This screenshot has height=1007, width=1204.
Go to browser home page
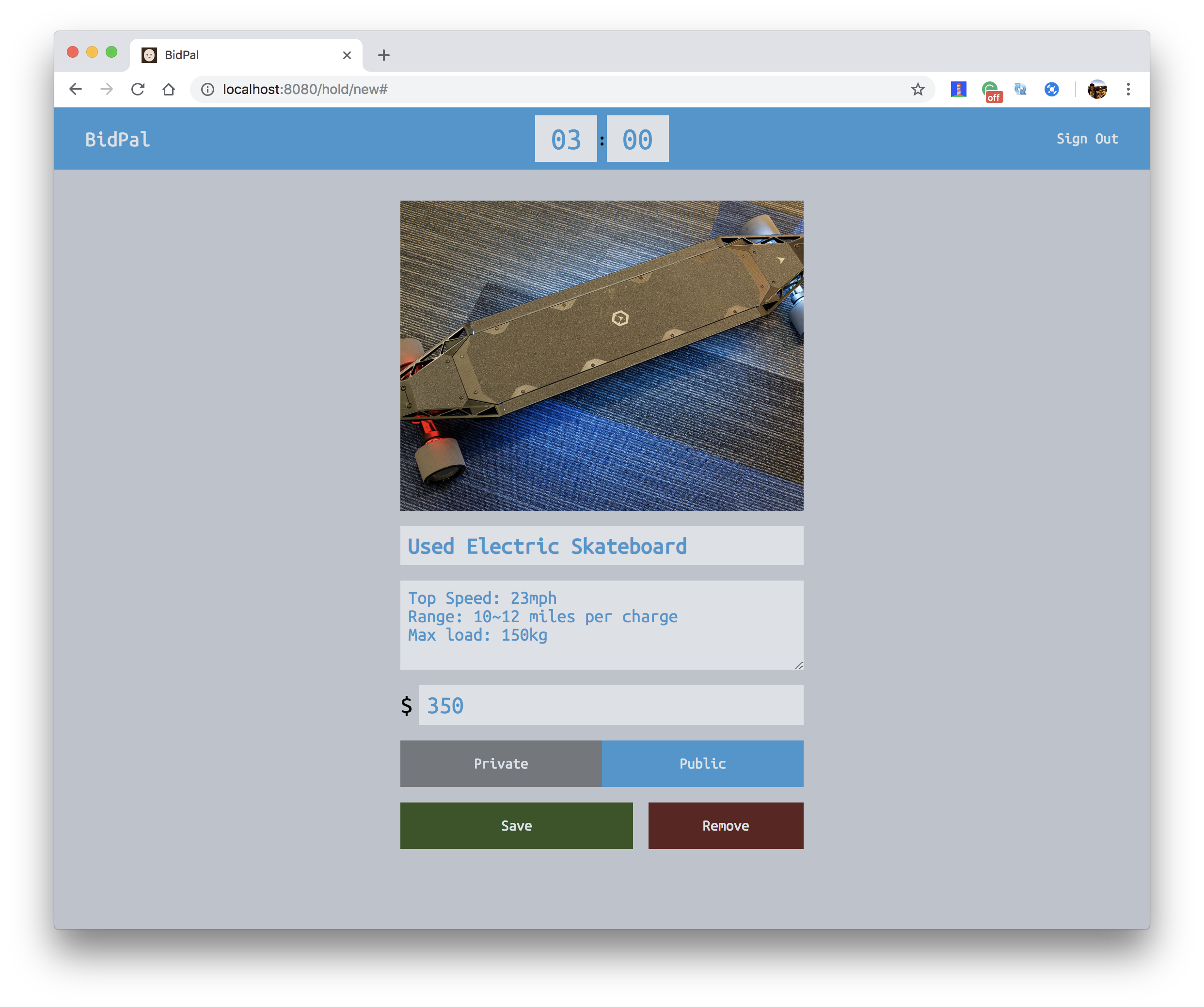click(x=169, y=89)
